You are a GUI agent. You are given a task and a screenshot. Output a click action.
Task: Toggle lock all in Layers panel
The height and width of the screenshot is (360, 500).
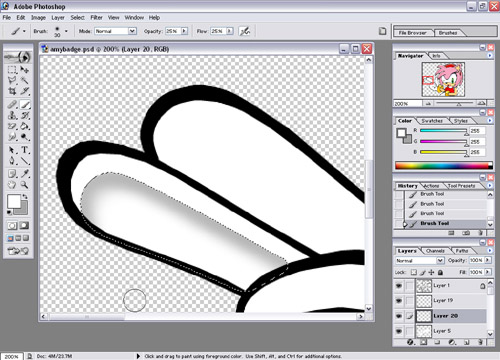440,272
